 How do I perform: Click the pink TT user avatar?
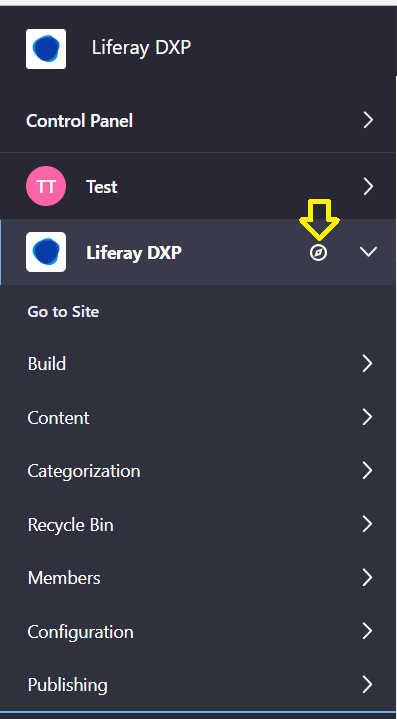46,186
